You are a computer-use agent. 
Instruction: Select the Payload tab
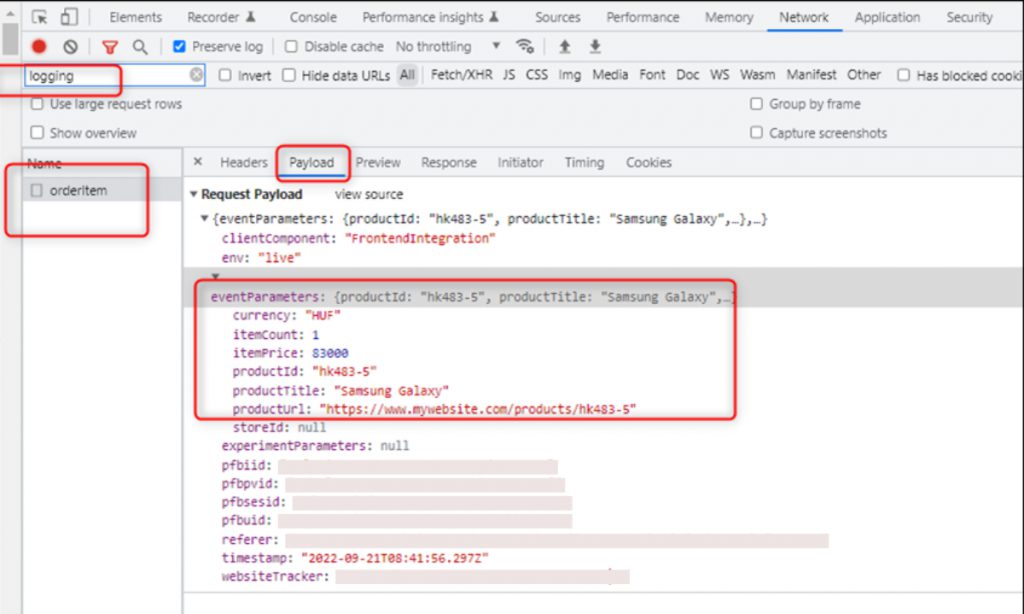[312, 162]
